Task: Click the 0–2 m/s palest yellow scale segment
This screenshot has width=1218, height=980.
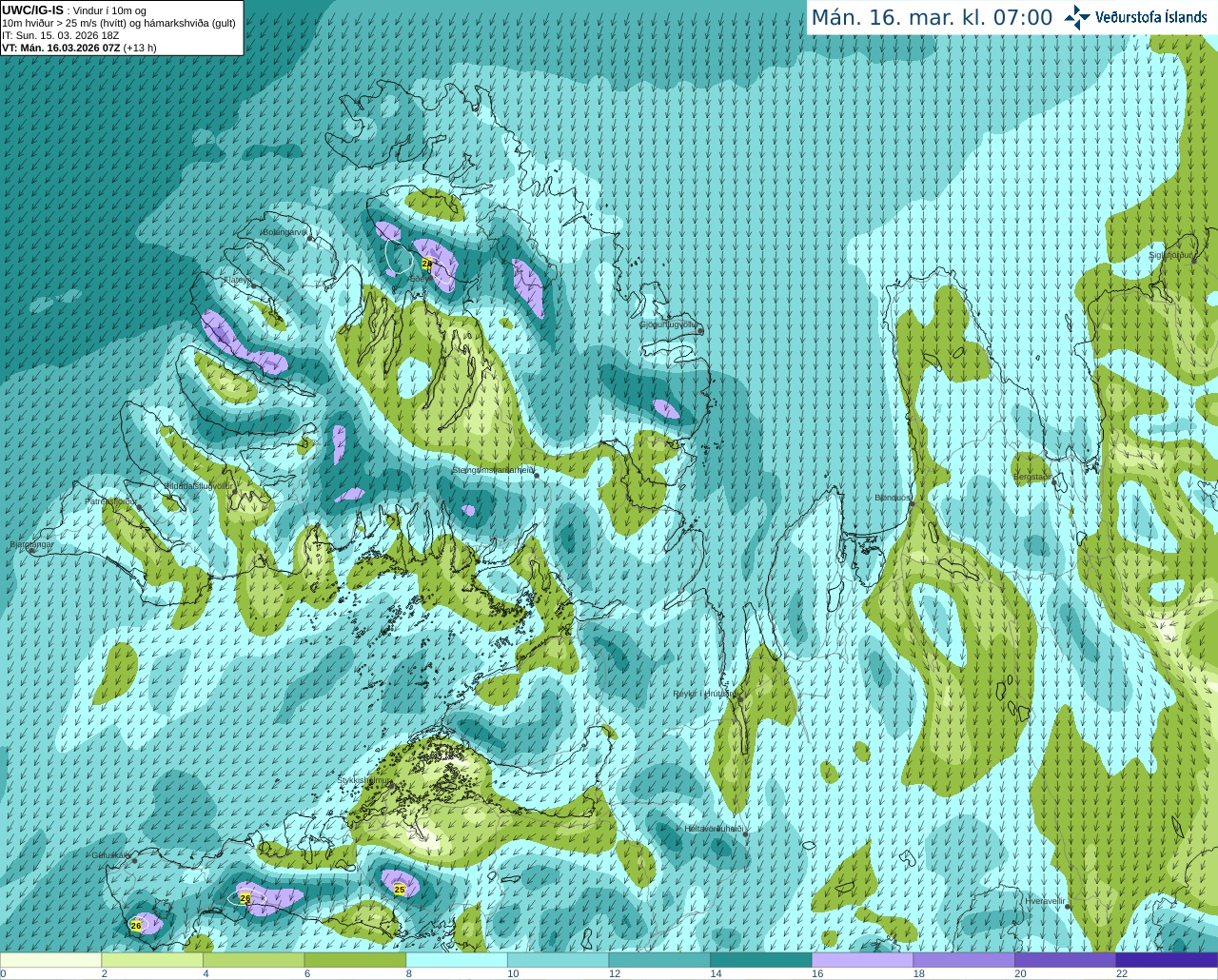Action: (x=50, y=960)
